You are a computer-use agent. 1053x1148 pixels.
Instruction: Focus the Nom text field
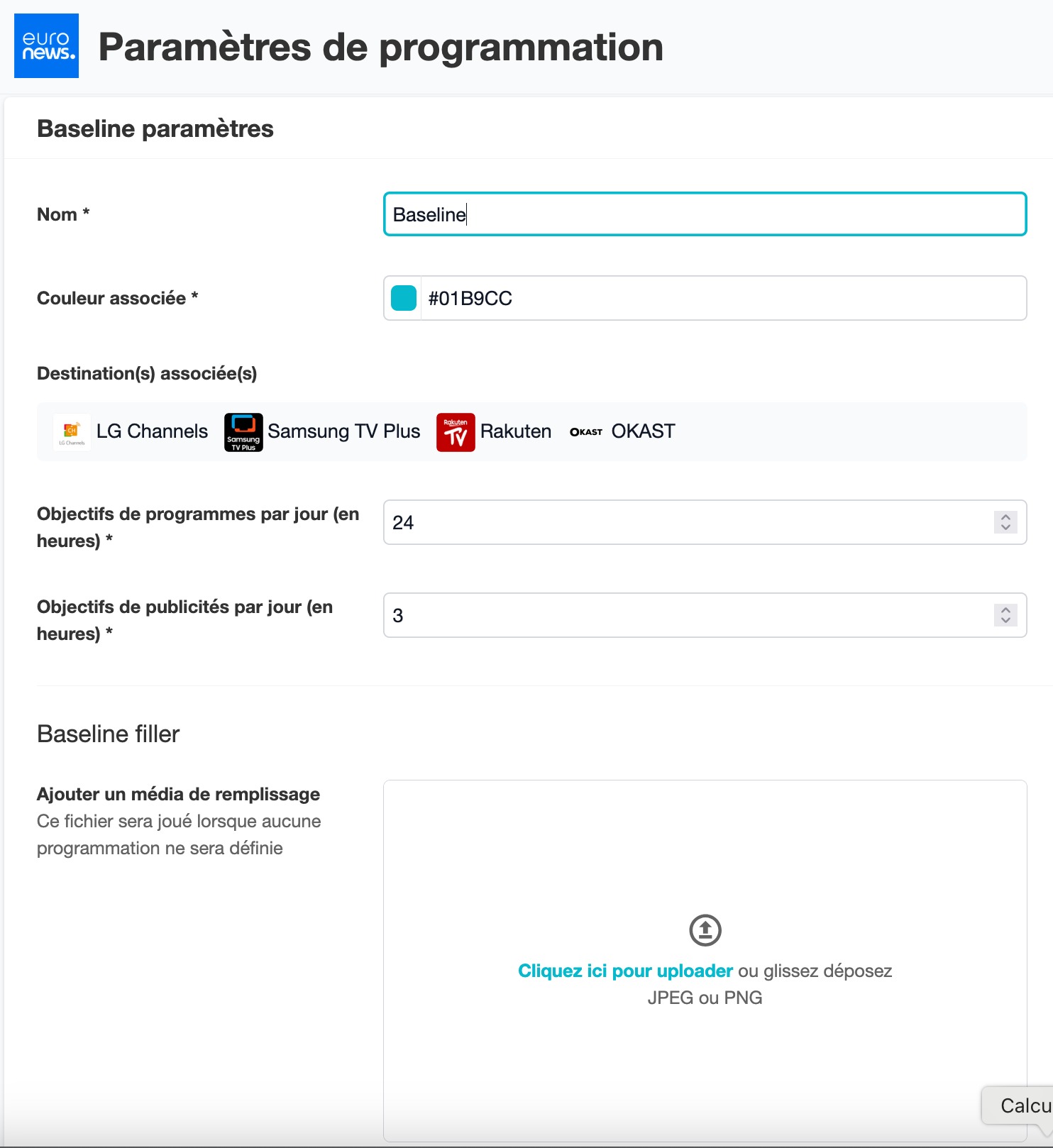click(705, 214)
